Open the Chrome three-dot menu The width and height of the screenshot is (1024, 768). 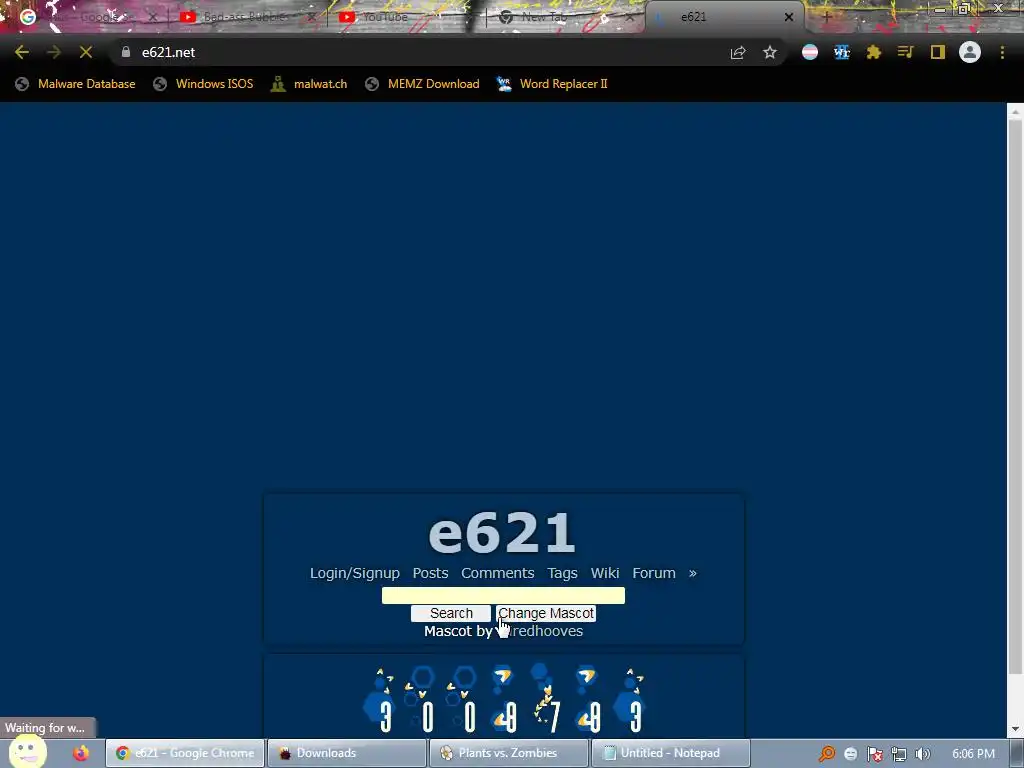[1002, 52]
